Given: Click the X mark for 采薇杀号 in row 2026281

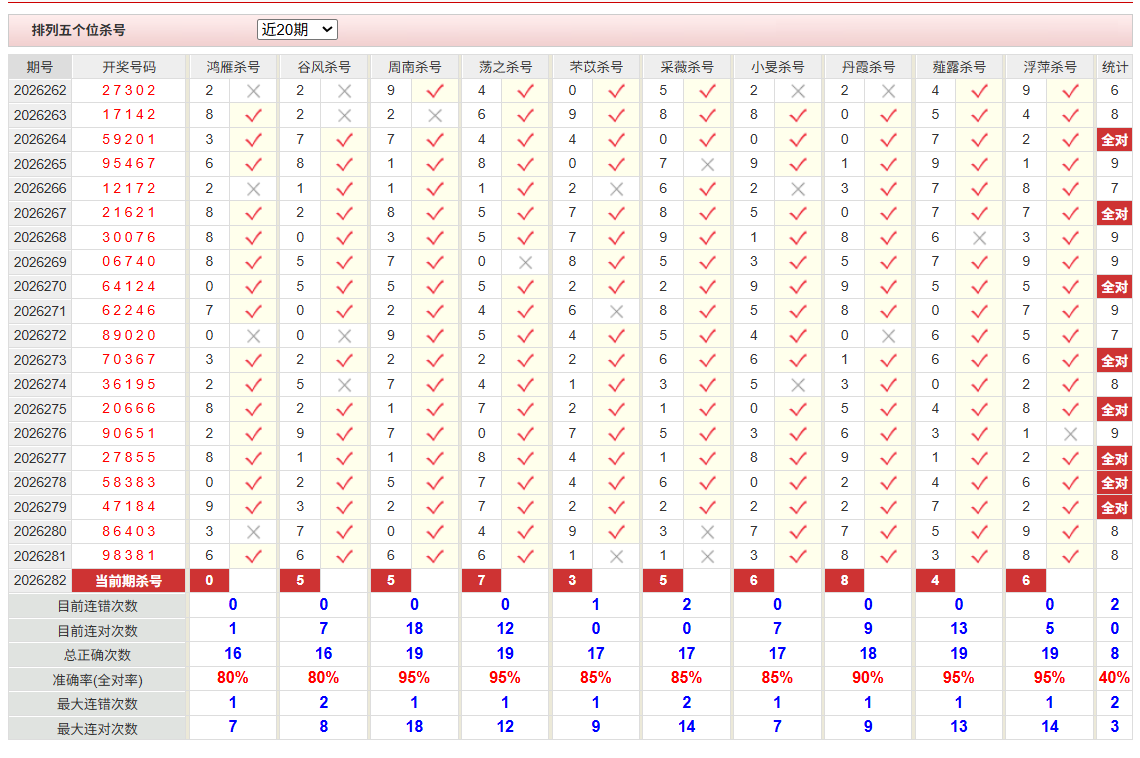Looking at the screenshot, I should 707,557.
